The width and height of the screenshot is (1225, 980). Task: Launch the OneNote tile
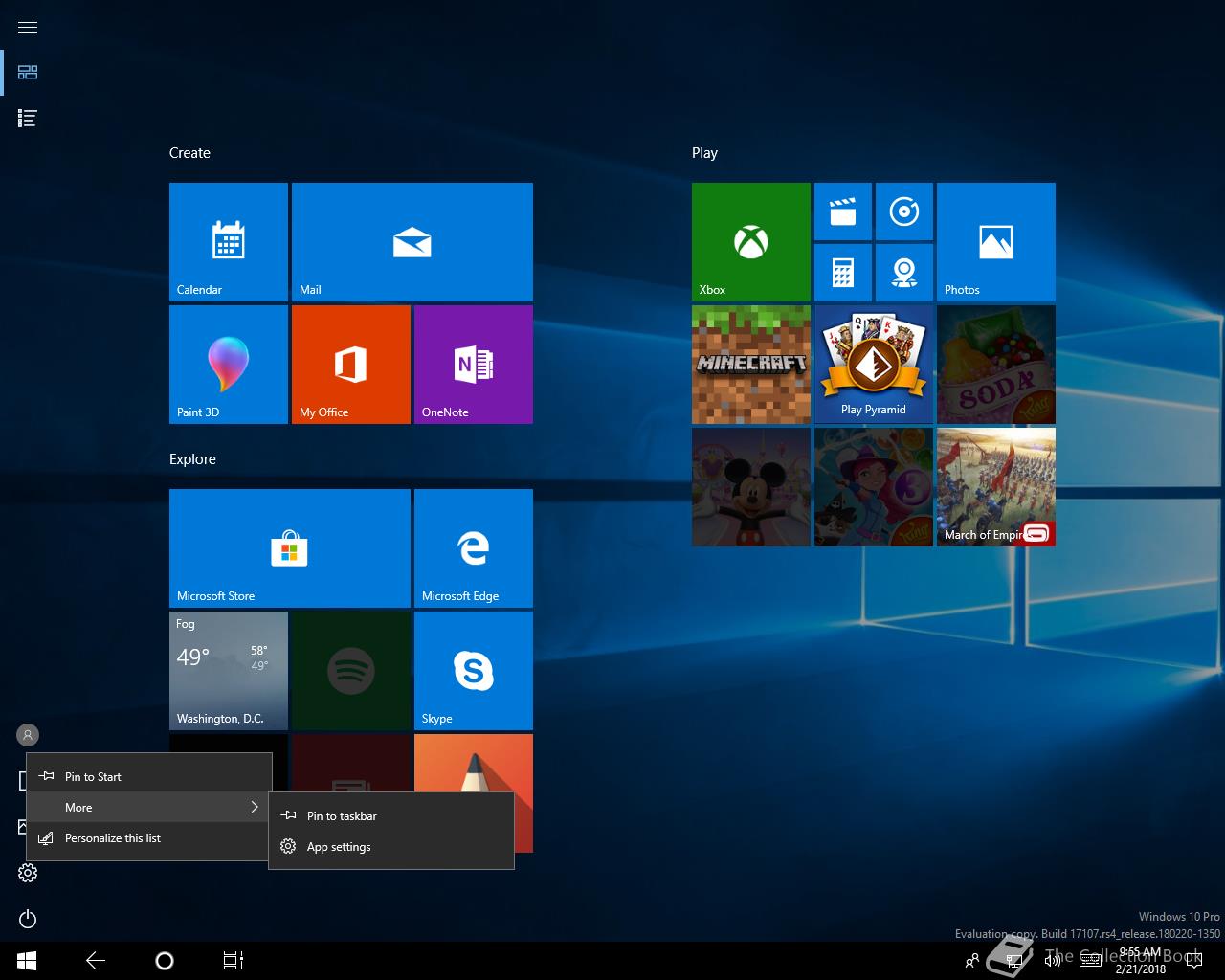[x=474, y=365]
